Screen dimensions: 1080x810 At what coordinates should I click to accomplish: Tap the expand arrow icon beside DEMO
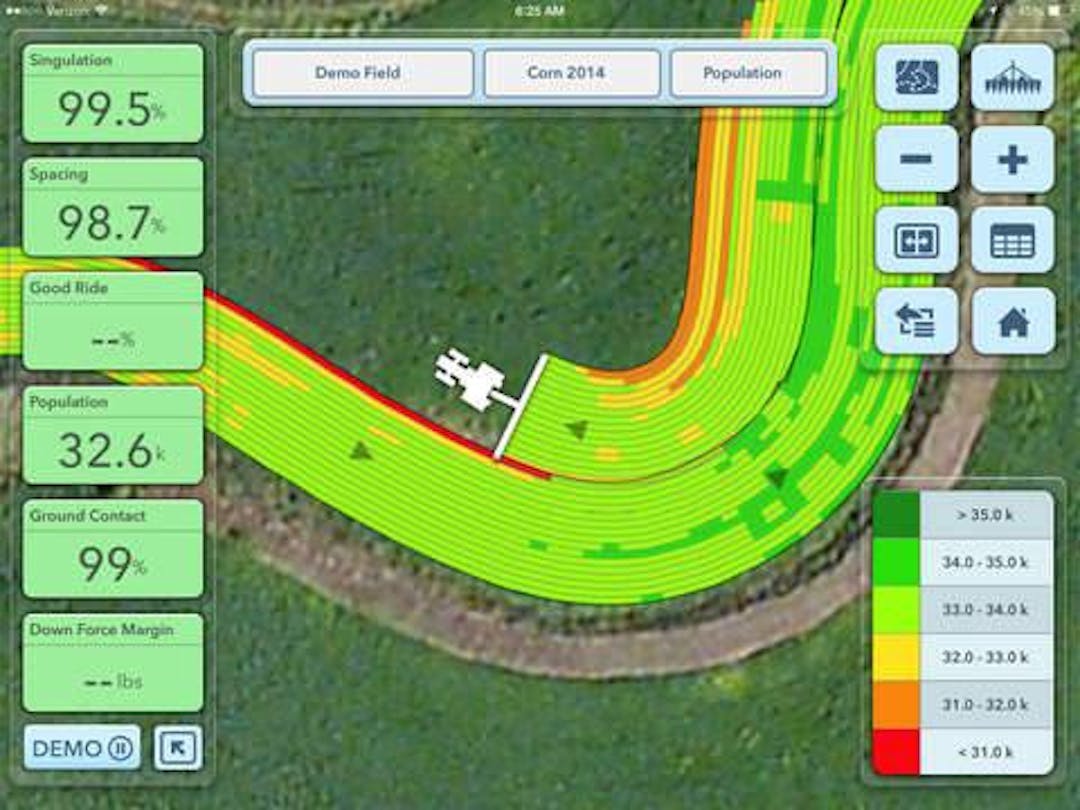tap(178, 748)
